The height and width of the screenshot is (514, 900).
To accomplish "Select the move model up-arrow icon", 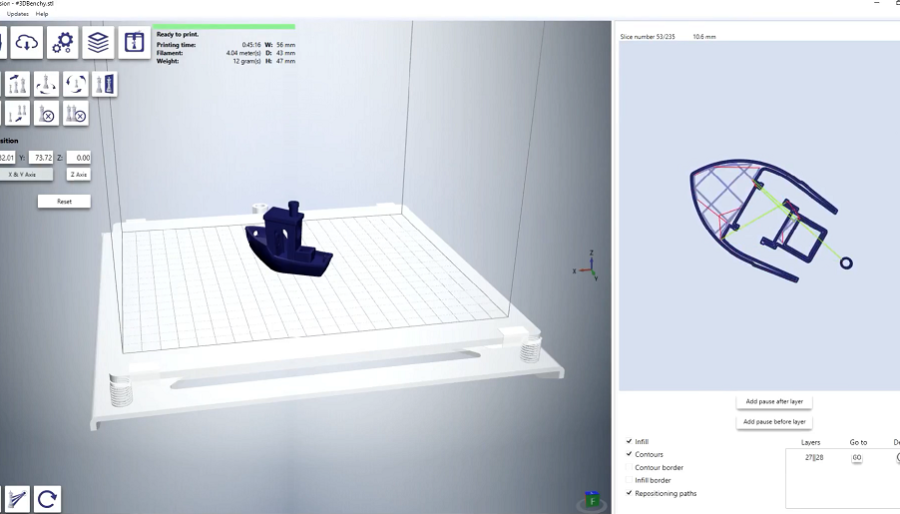I will tap(17, 84).
